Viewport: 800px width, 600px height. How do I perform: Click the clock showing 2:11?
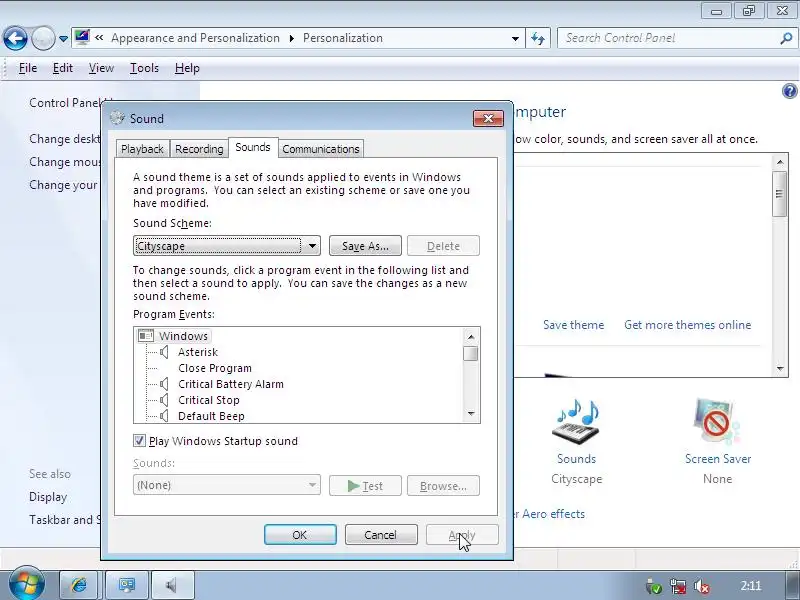[x=751, y=586]
